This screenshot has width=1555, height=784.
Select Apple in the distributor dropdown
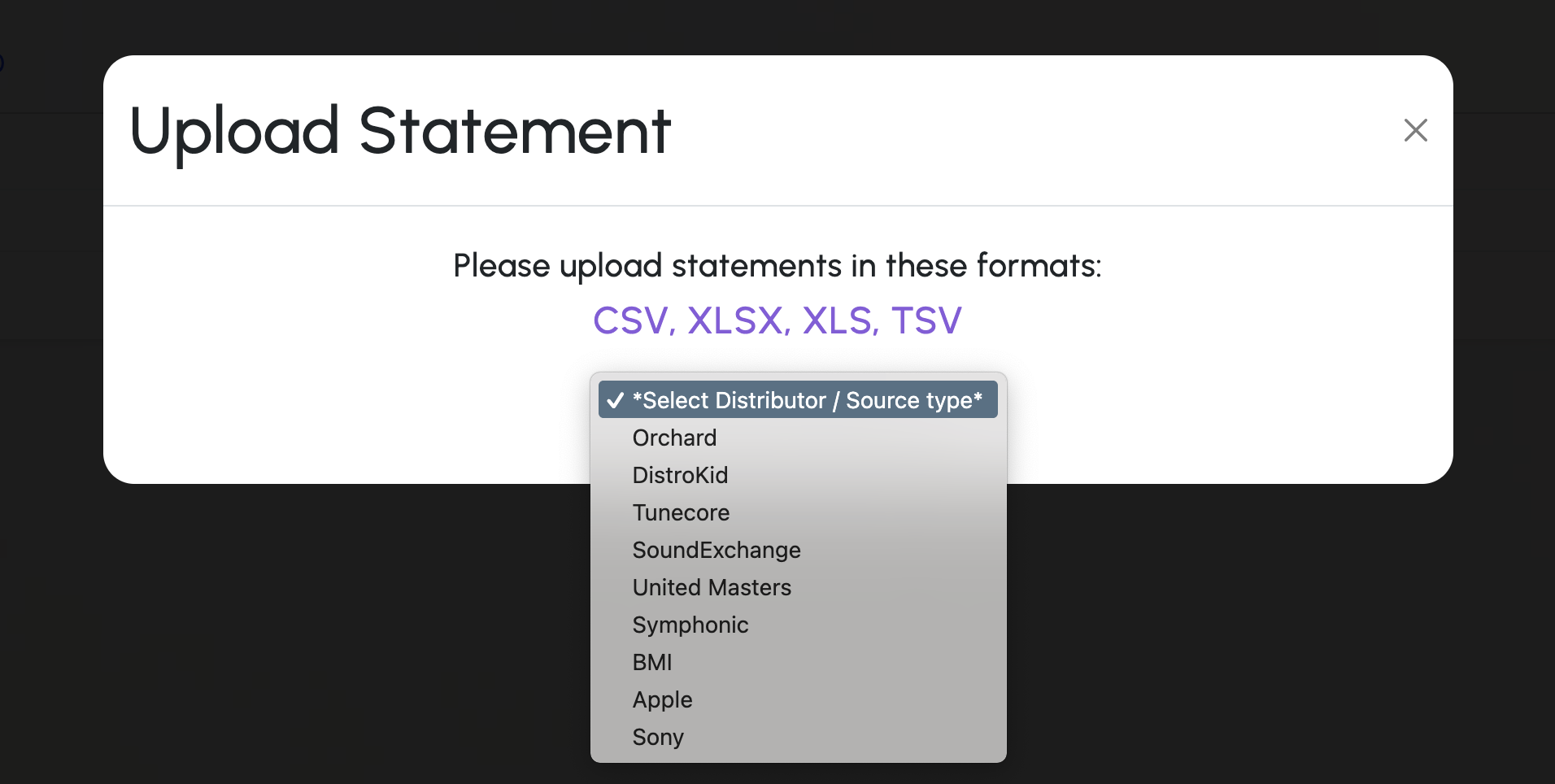[798, 699]
